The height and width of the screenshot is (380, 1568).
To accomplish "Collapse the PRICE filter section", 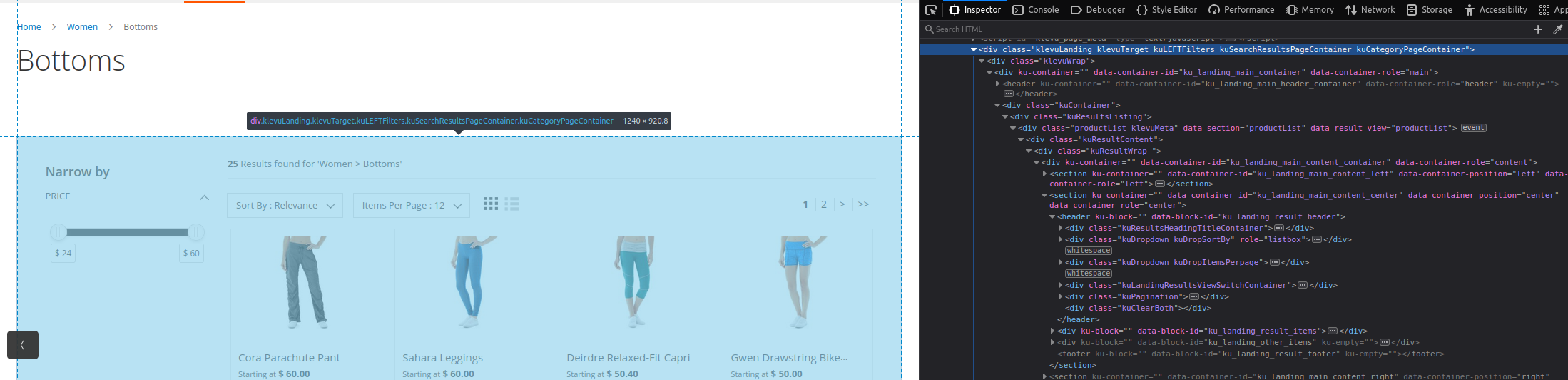I will click(x=204, y=197).
